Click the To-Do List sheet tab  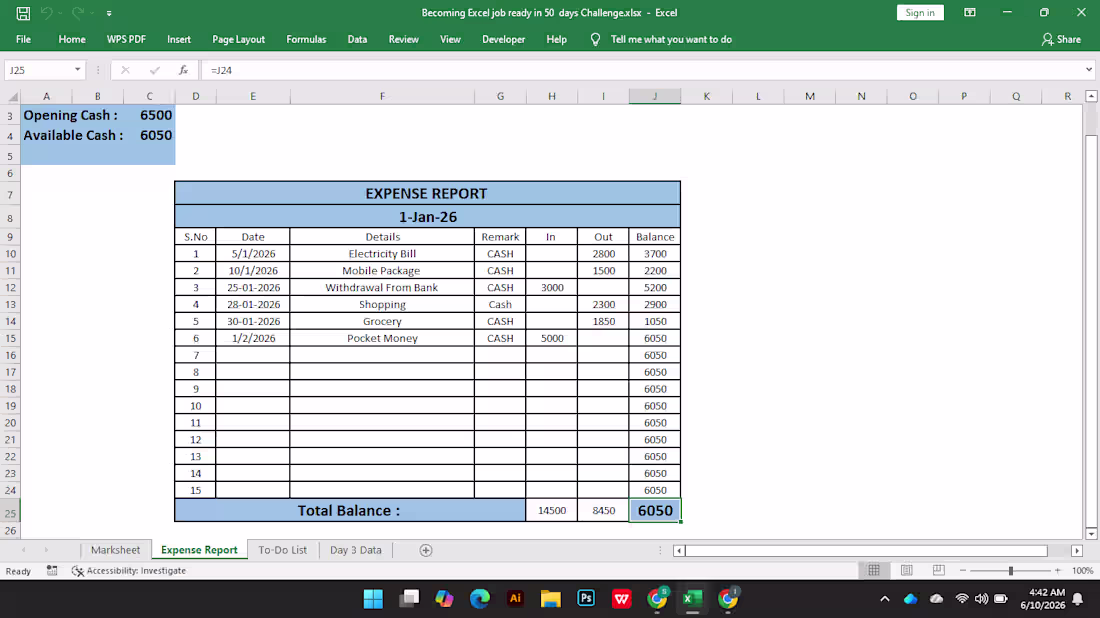pyautogui.click(x=282, y=550)
